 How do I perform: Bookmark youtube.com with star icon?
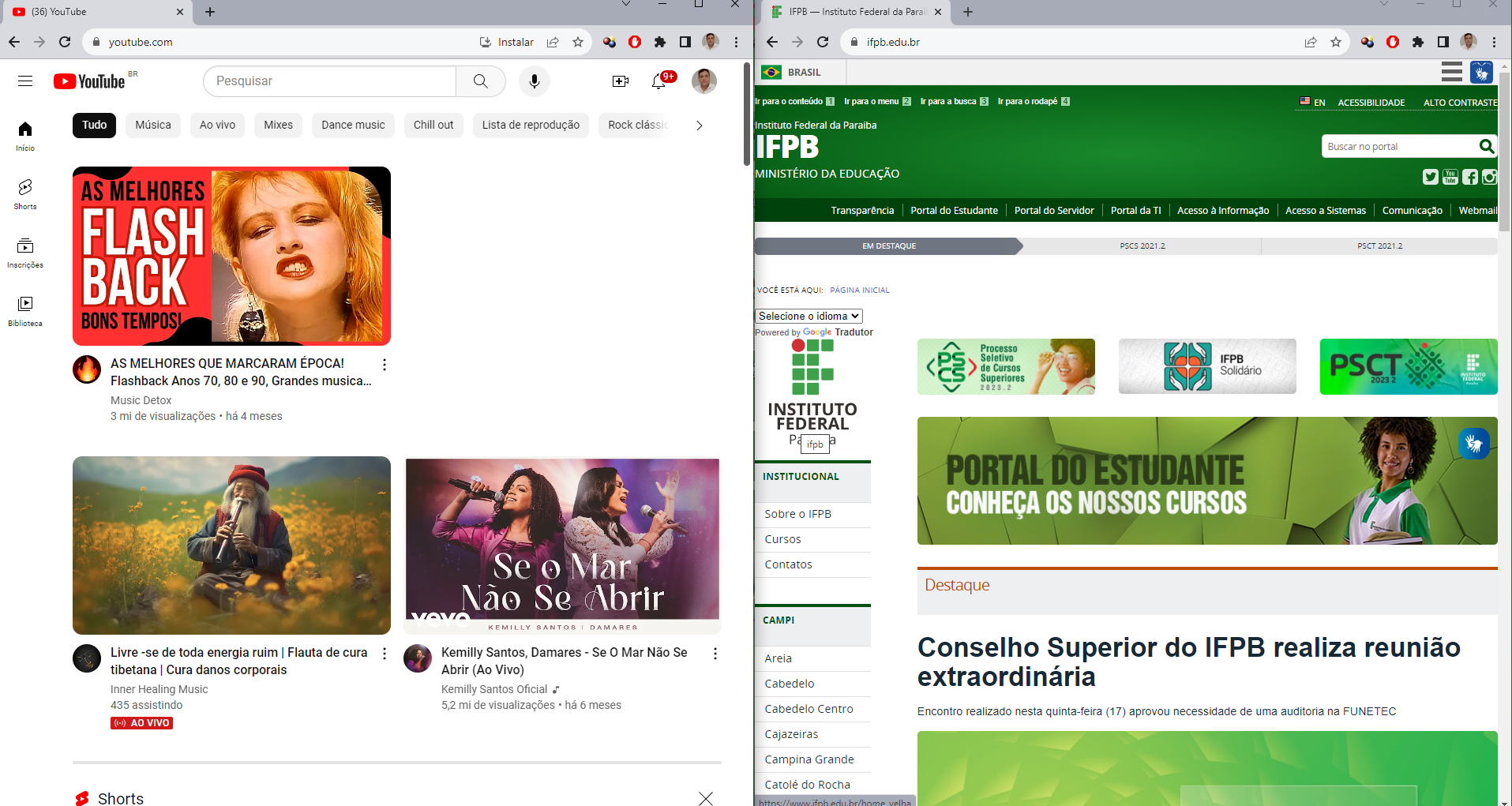[x=578, y=42]
